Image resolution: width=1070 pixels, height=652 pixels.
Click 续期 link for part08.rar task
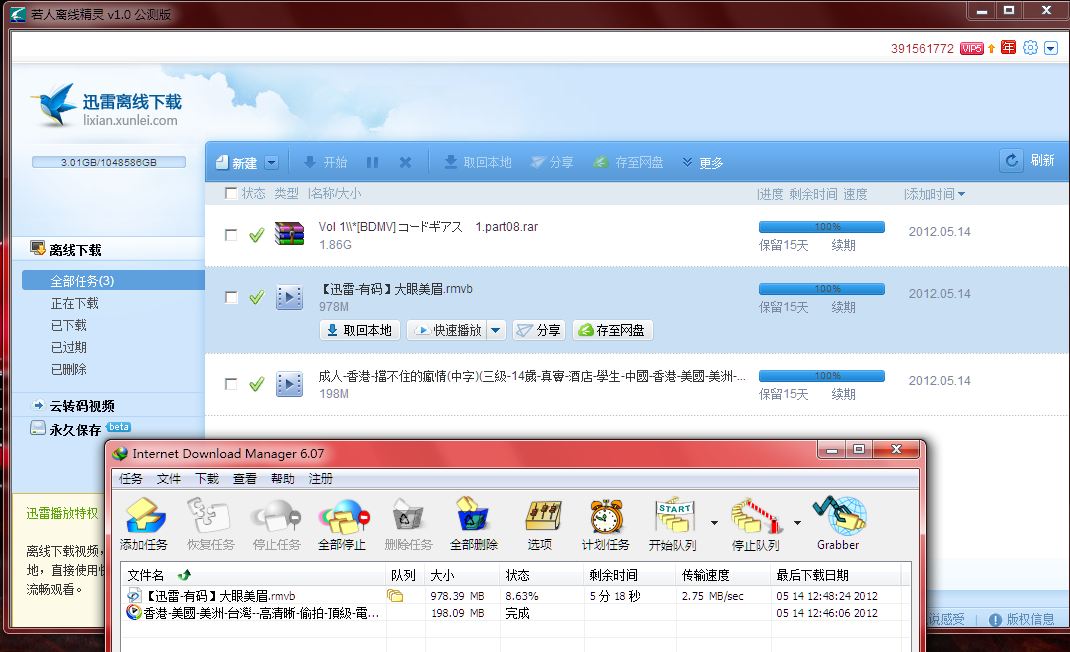[843, 245]
